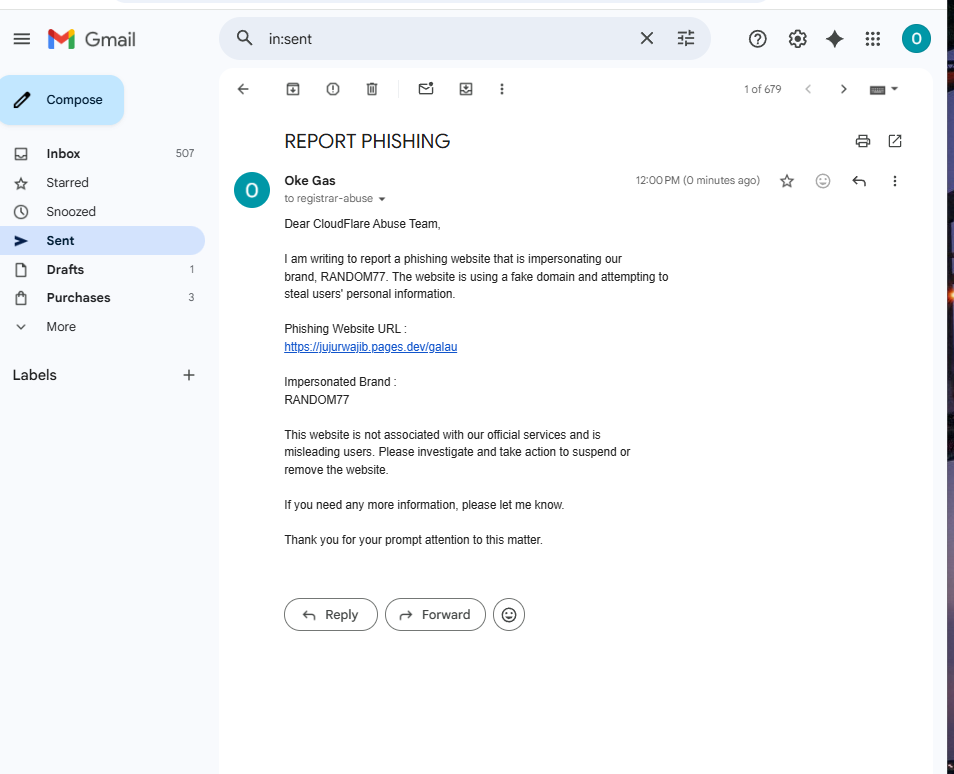Viewport: 954px width, 774px height.
Task: Show search options filter icon
Action: click(x=686, y=38)
